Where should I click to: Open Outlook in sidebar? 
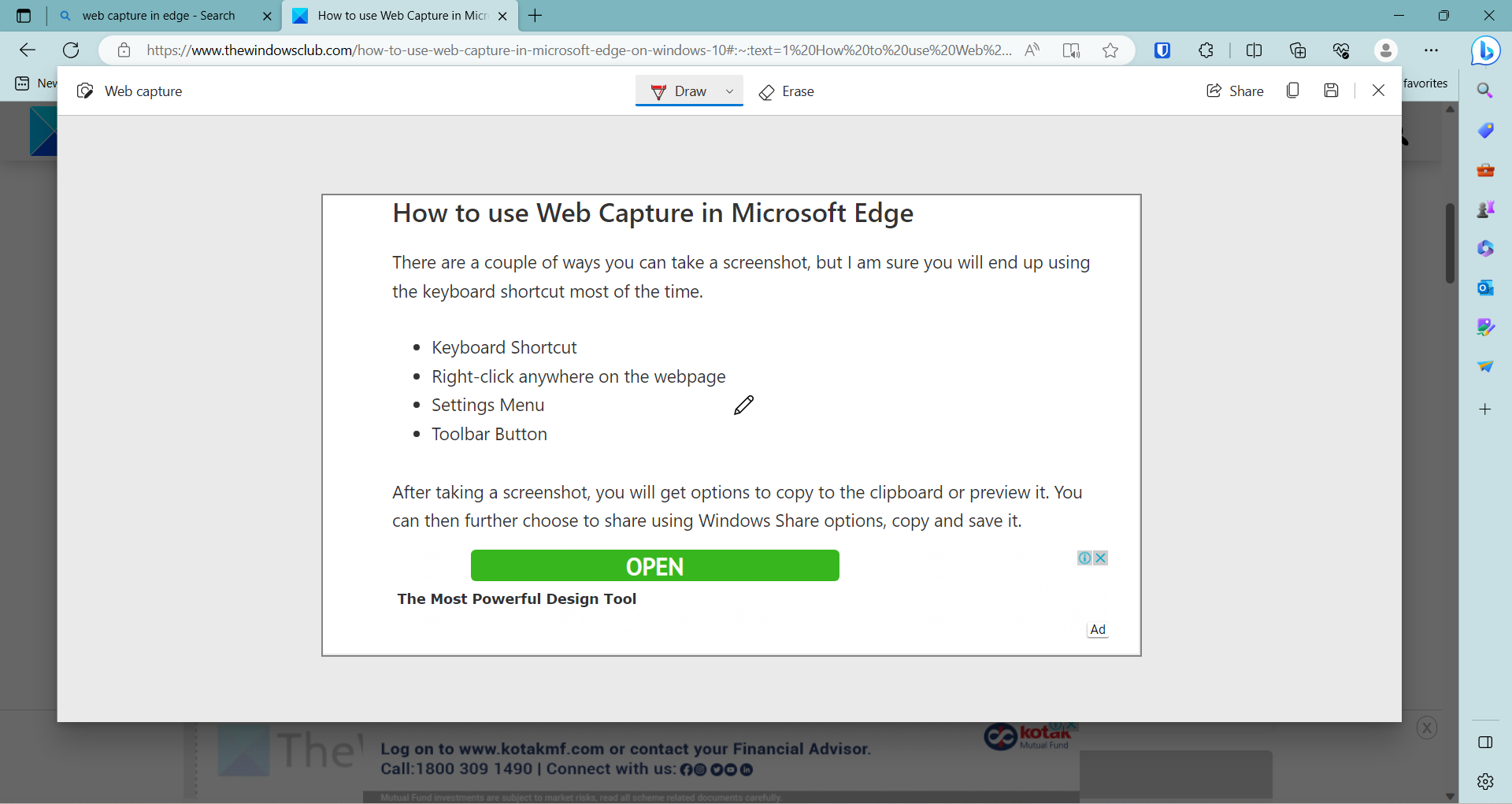tap(1485, 287)
